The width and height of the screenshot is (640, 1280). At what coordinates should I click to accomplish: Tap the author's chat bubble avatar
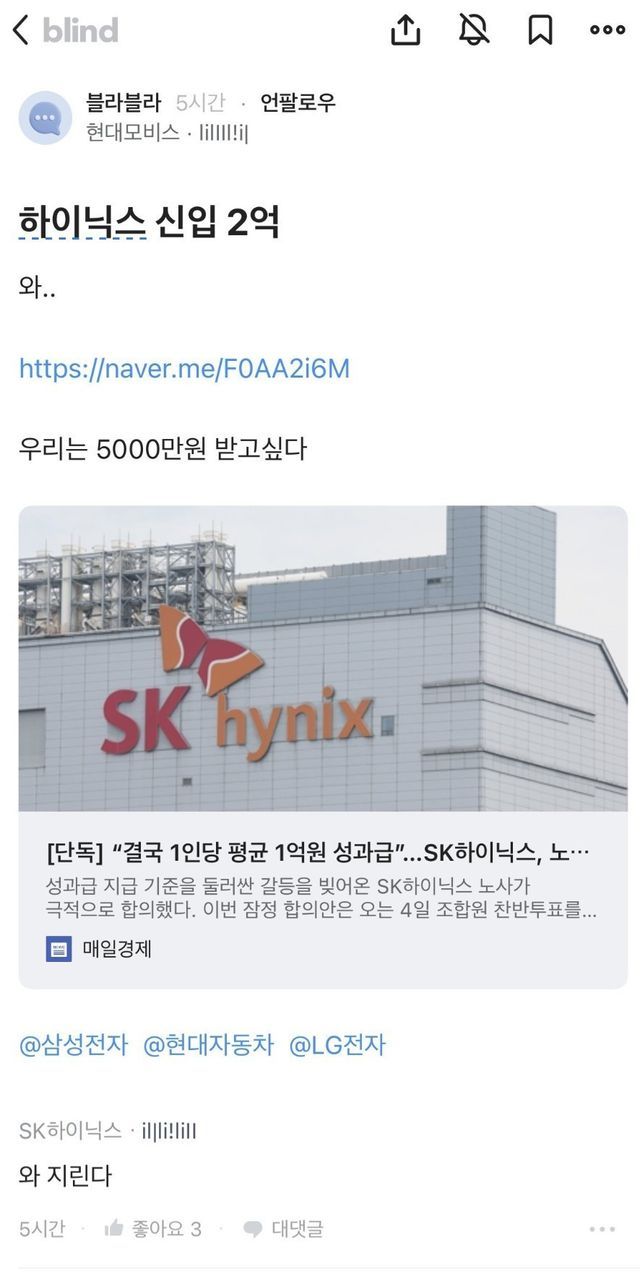(x=45, y=118)
